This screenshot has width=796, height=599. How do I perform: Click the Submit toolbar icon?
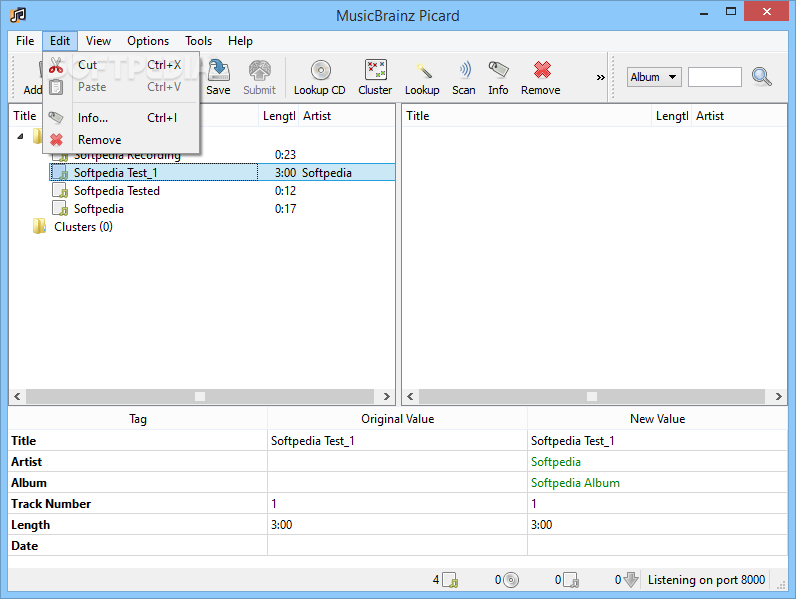pos(259,71)
